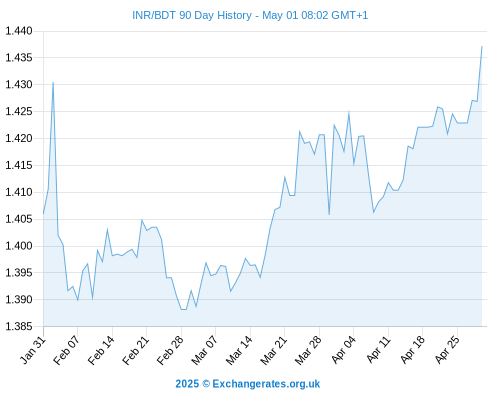Viewport: 495px width, 400px height.
Task: Click the Feb 14 x-axis date label
Action: [101, 350]
